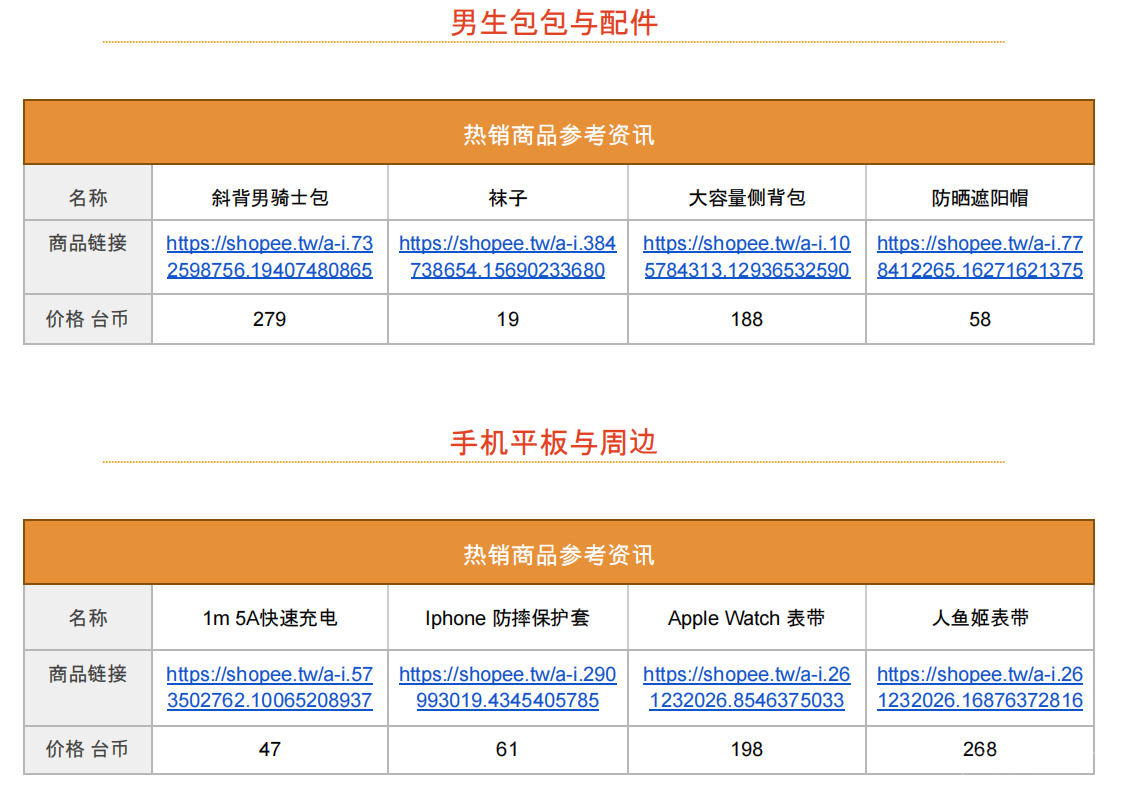Click the second 热销商品参考资讯 header row
Screen dimensions: 1122x799
pyautogui.click(x=557, y=553)
